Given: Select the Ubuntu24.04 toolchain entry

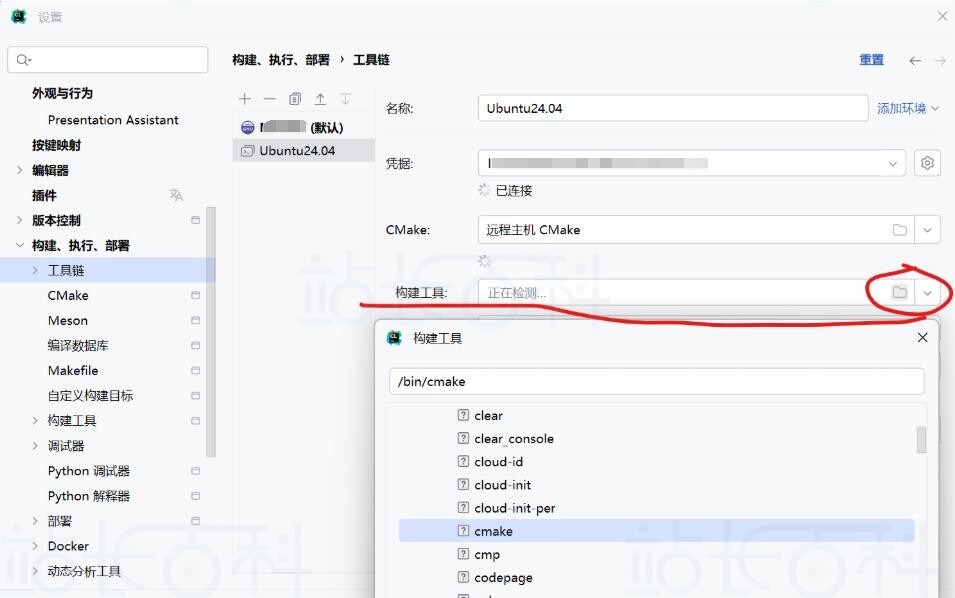Looking at the screenshot, I should coord(303,150).
